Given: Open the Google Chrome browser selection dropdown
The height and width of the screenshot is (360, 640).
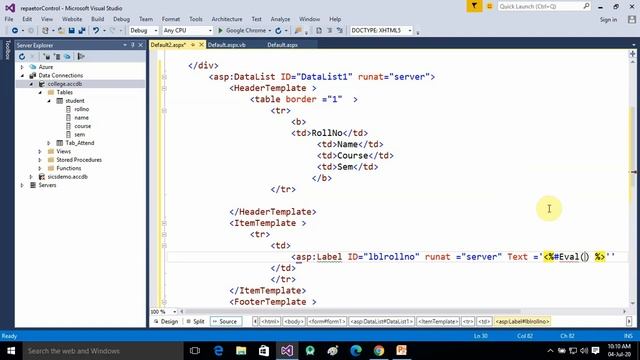Looking at the screenshot, I should click(269, 31).
